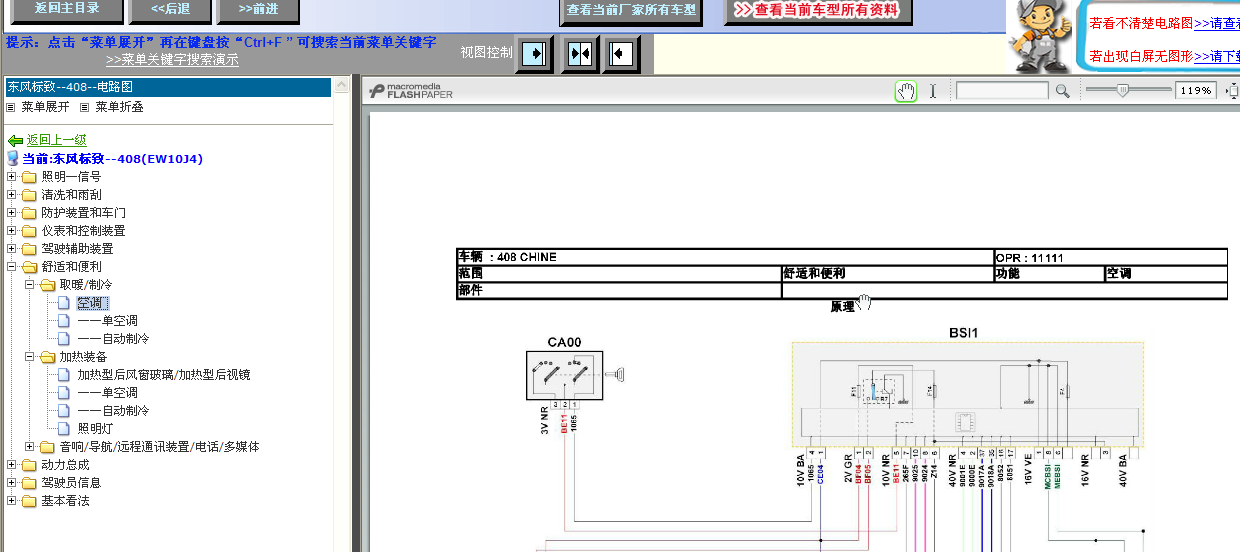Click the current vehicle icon beside 当前:东风标致
1240x552 pixels.
click(13, 159)
